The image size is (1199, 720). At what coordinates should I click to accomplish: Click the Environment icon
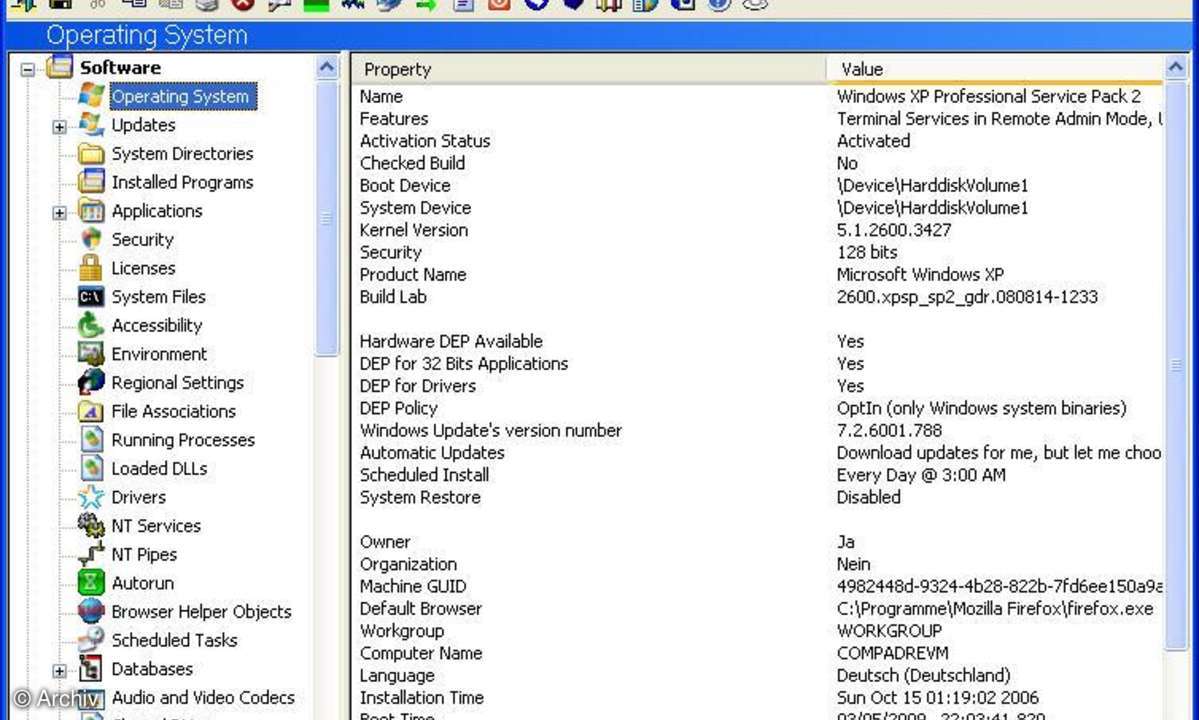pyautogui.click(x=91, y=354)
